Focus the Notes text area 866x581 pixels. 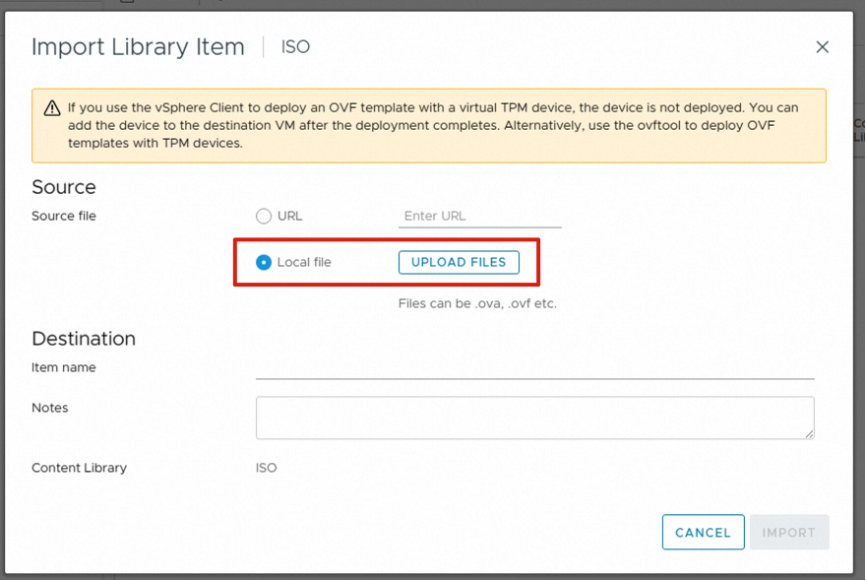point(534,417)
